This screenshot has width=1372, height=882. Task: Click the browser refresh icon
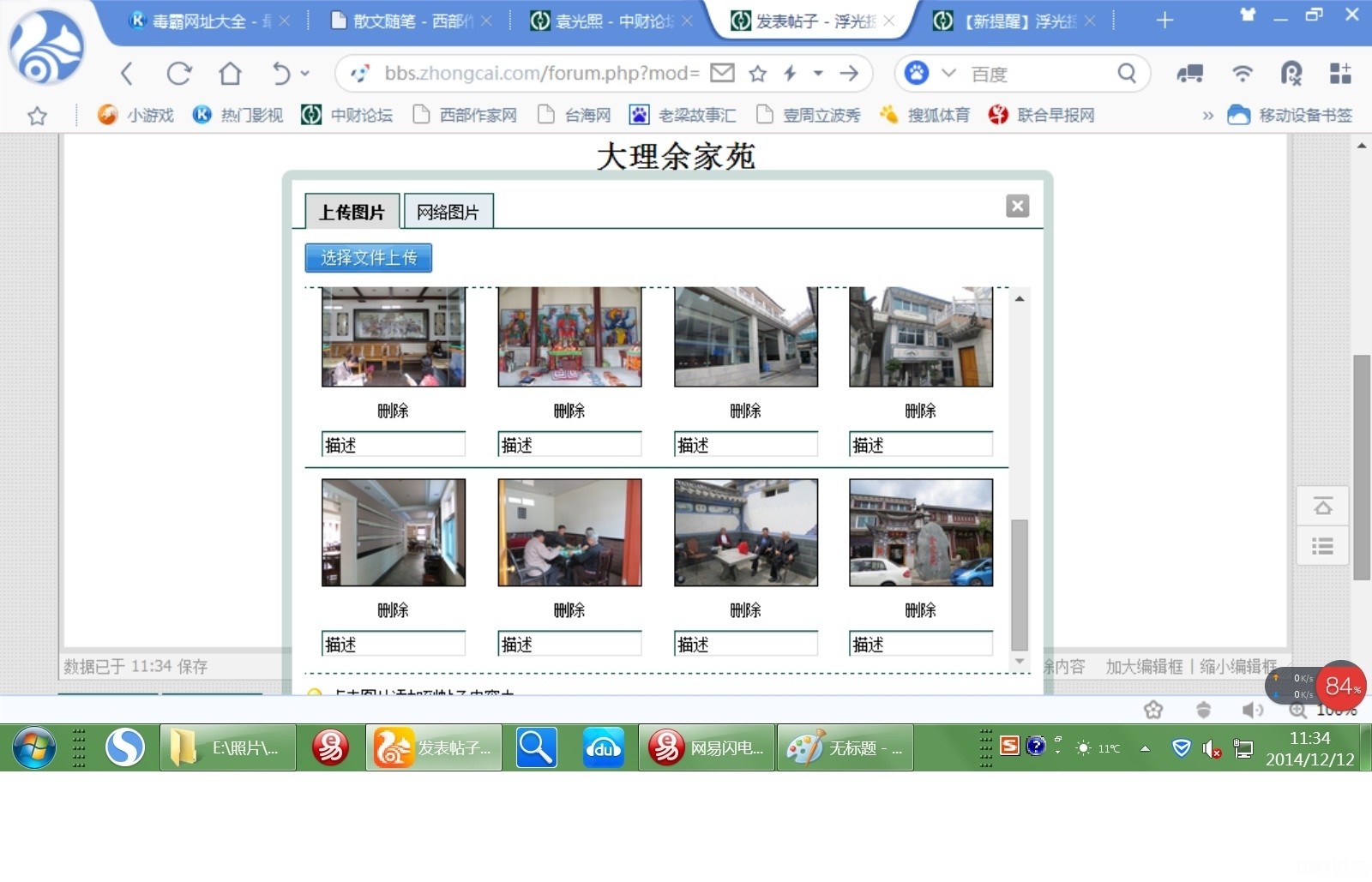click(x=178, y=74)
